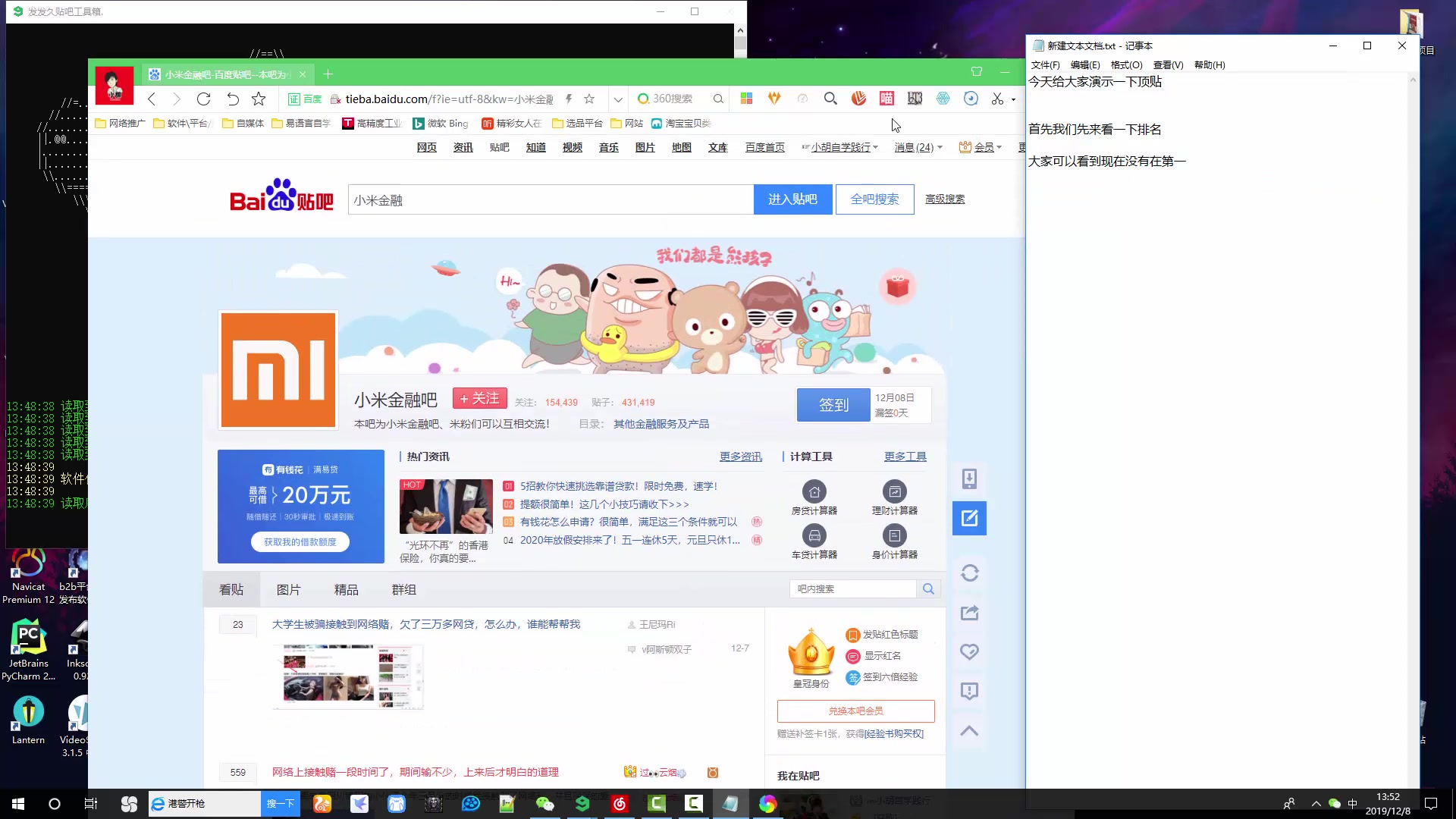Go back using the browser back arrow
This screenshot has width=1456, height=819.
click(x=152, y=99)
